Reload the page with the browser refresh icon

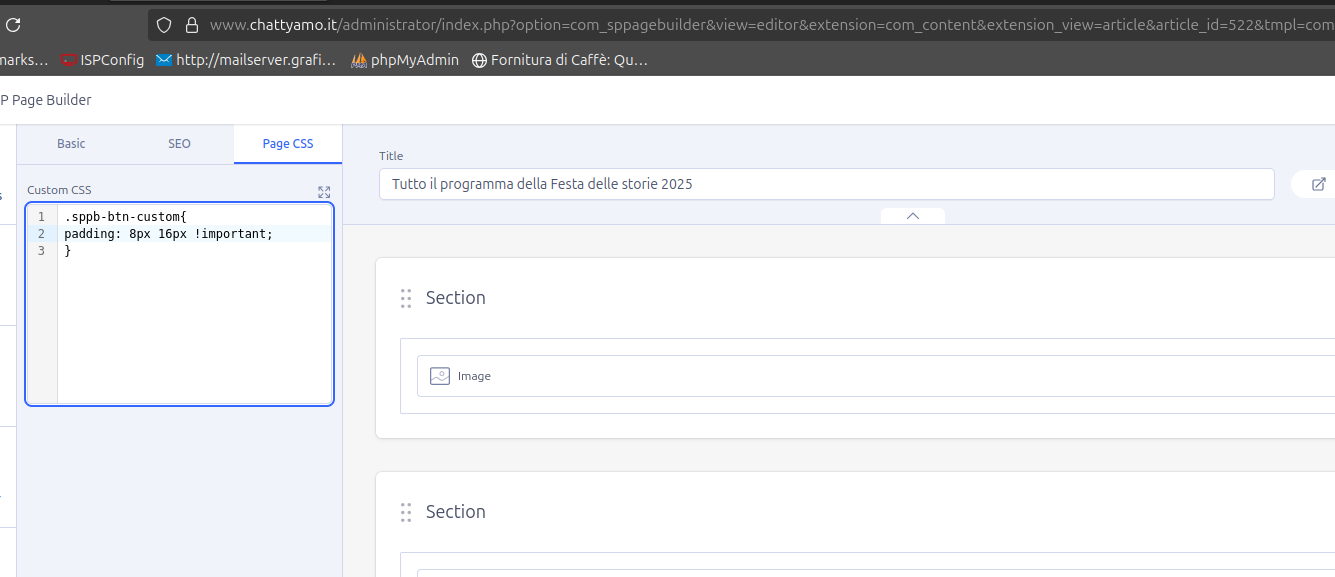point(13,25)
